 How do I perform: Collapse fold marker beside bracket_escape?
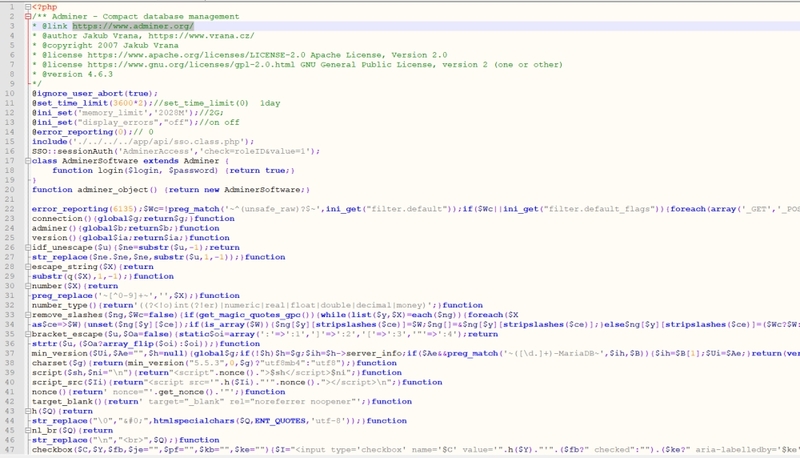pyautogui.click(x=28, y=334)
